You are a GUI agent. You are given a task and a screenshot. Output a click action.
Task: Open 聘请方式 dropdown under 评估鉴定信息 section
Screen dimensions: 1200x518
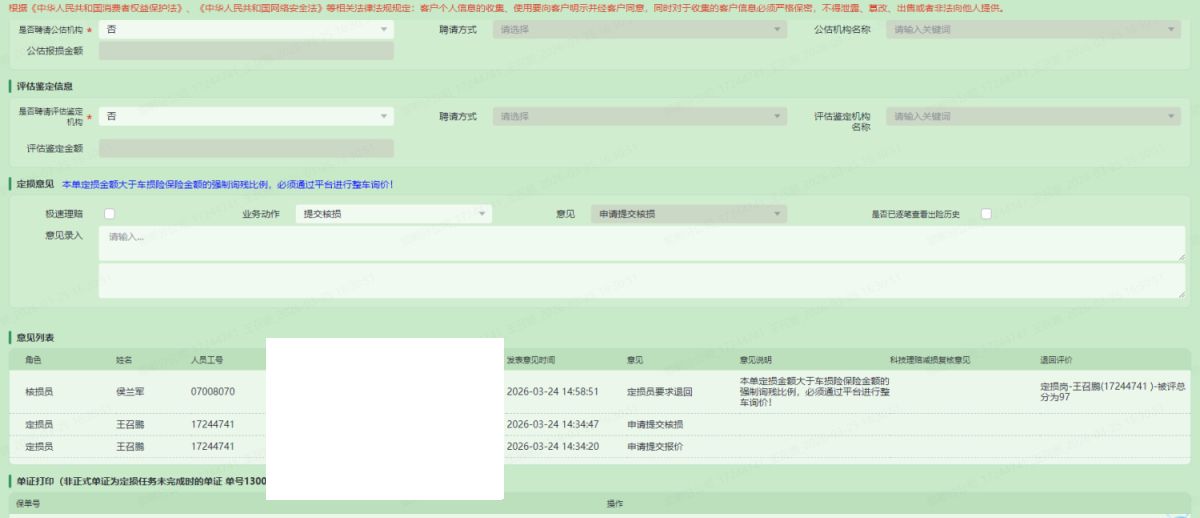click(x=638, y=117)
